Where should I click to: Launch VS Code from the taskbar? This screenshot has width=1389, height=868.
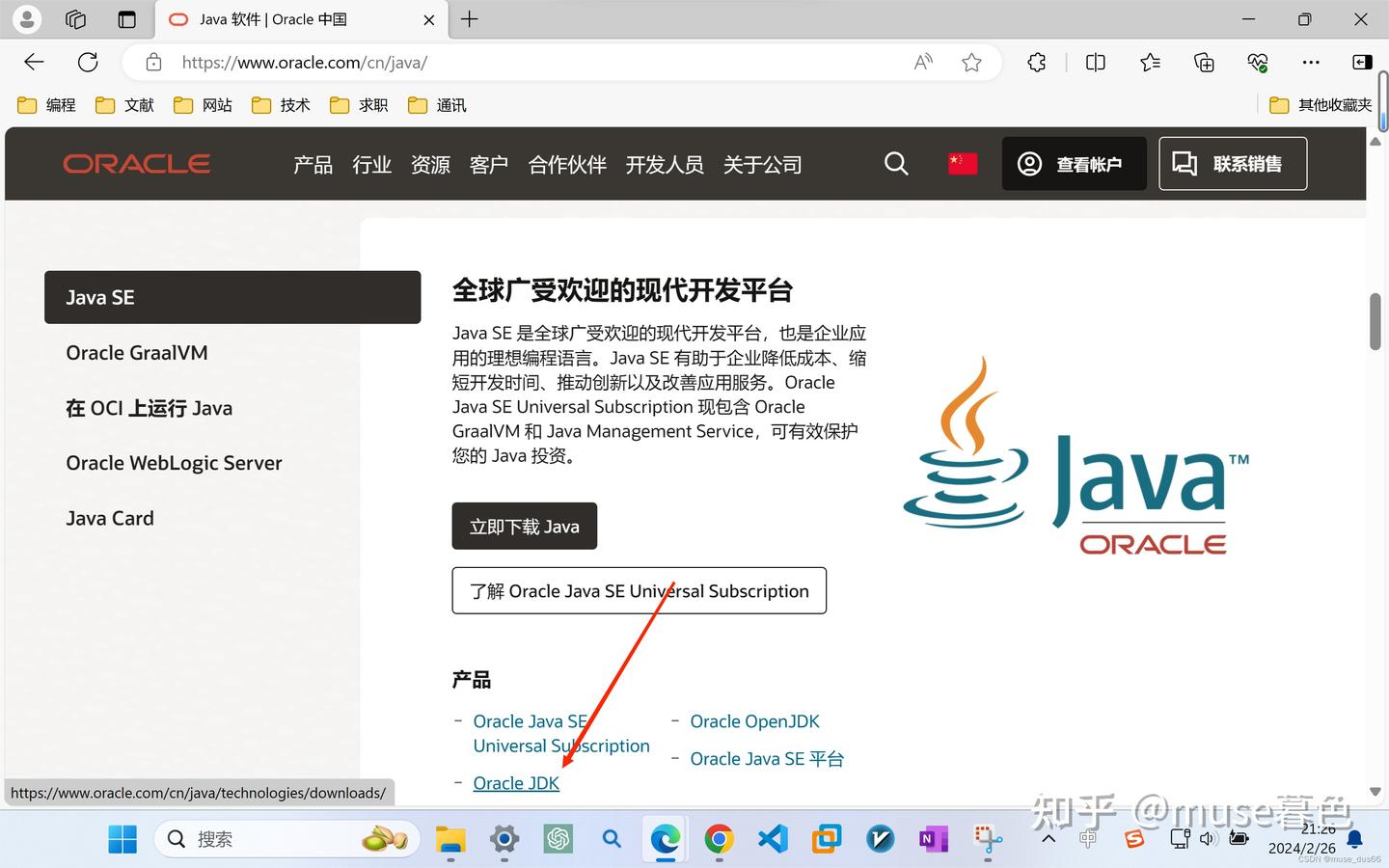(772, 839)
